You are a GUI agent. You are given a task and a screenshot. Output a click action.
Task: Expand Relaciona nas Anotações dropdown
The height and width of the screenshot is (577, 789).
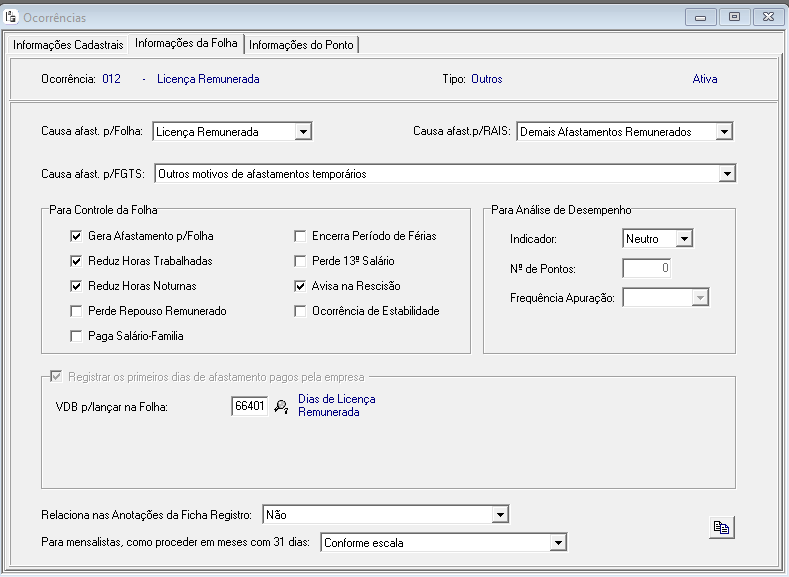(x=500, y=514)
